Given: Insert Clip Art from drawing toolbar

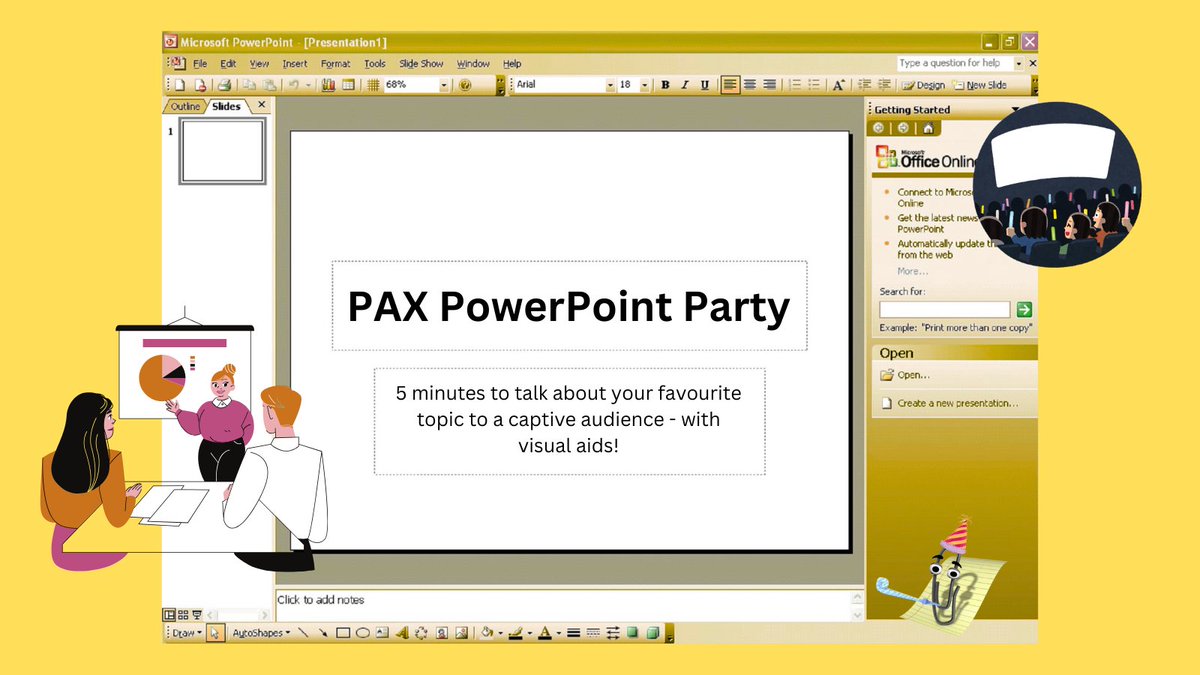Looking at the screenshot, I should [x=441, y=633].
